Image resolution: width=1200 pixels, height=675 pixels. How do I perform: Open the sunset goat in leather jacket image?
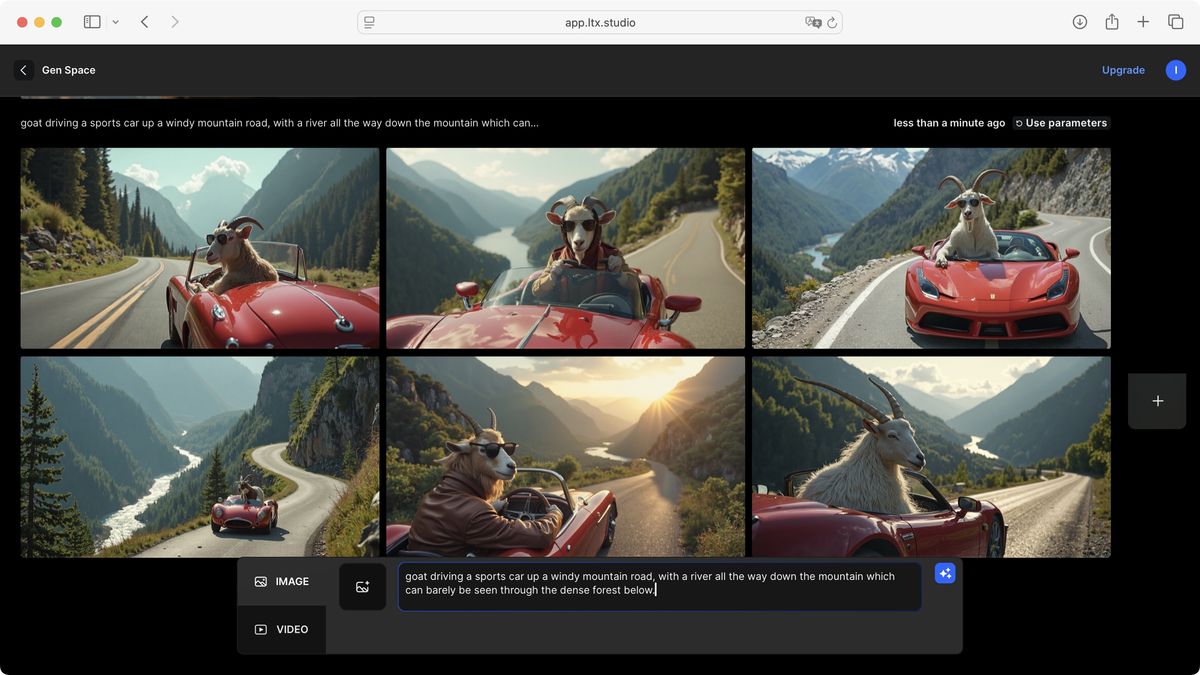tap(566, 457)
